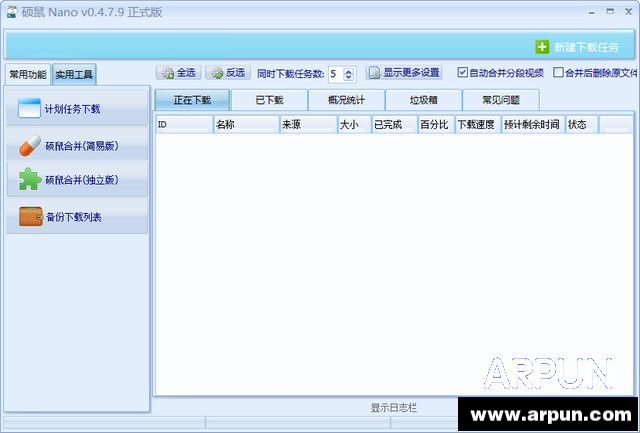640x433 pixels.
Task: Open 计划任务下载 tool
Action: coord(77,109)
